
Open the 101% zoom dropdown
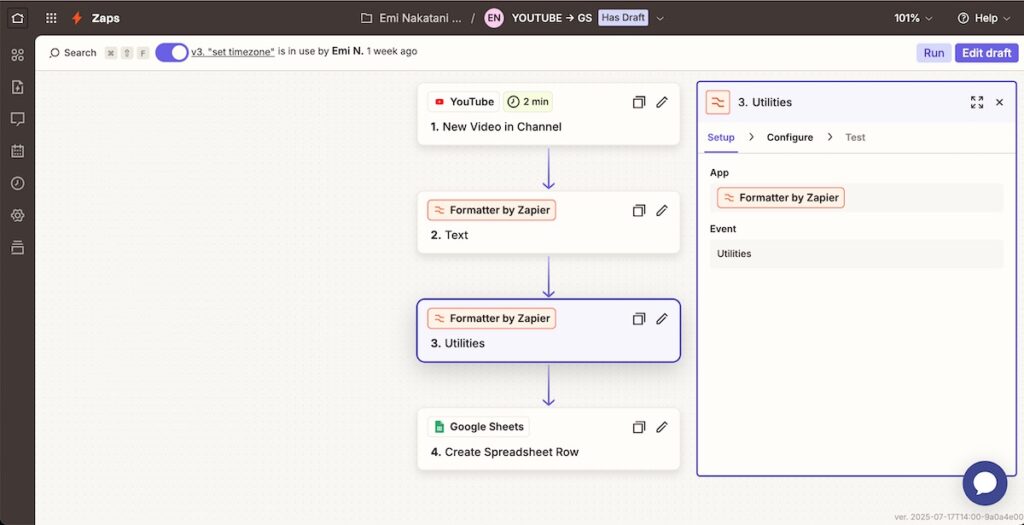(x=913, y=18)
